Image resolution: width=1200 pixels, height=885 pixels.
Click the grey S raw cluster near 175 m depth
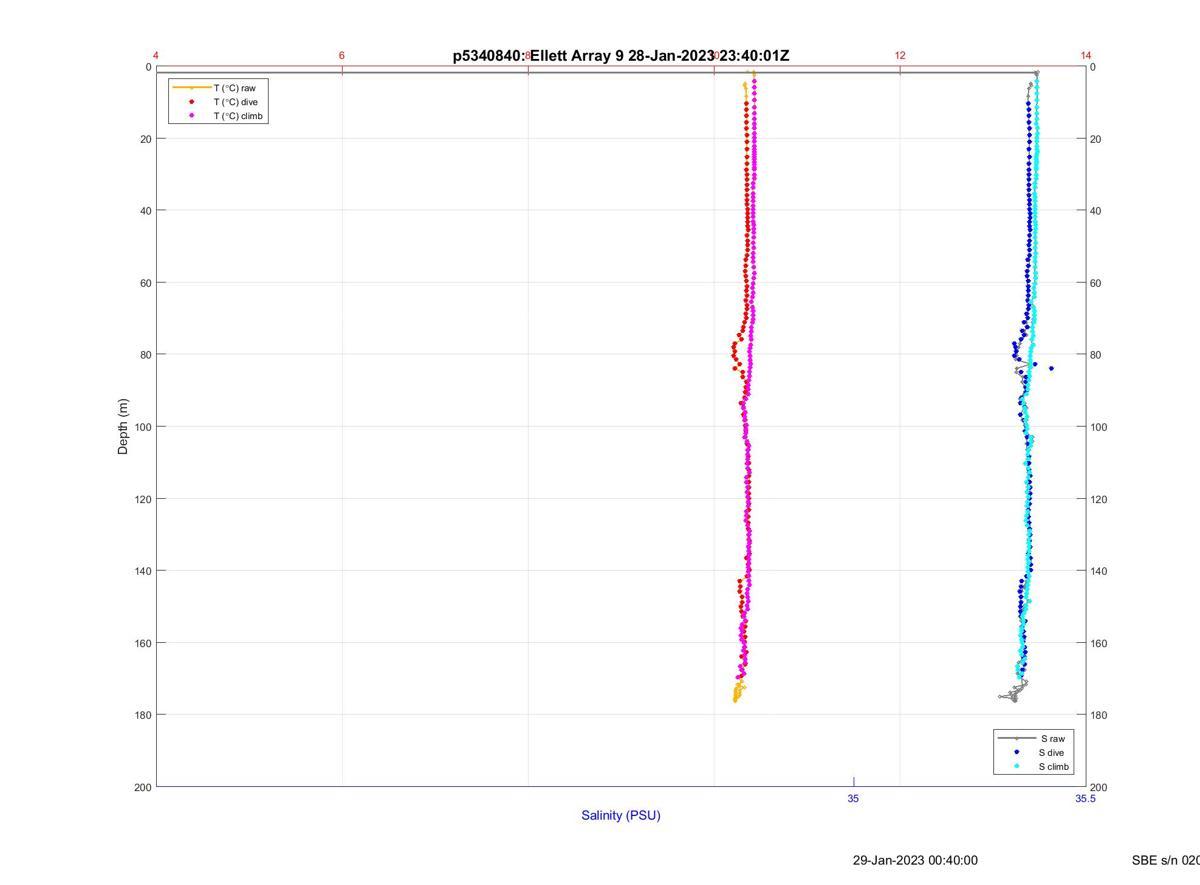pyautogui.click(x=1012, y=693)
